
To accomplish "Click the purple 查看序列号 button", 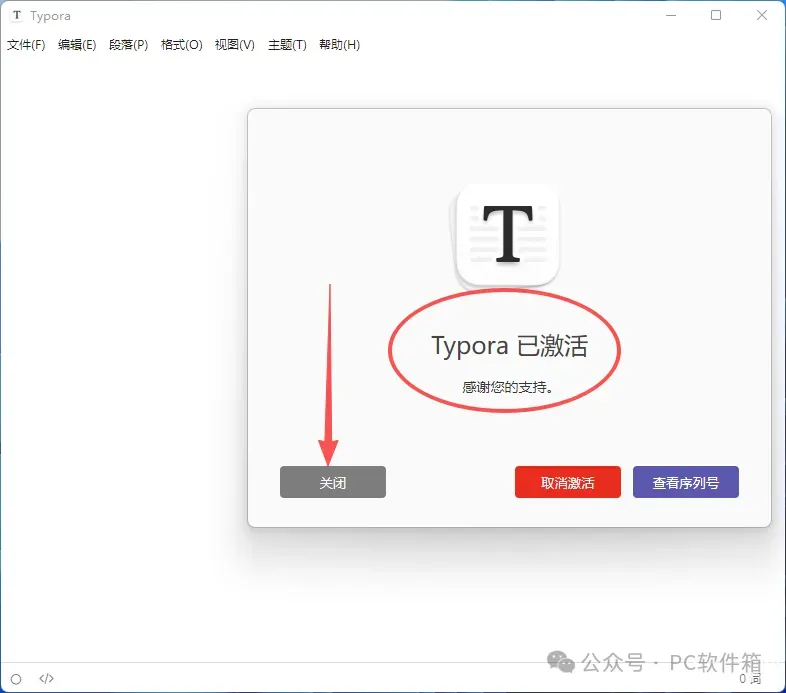I will click(686, 482).
